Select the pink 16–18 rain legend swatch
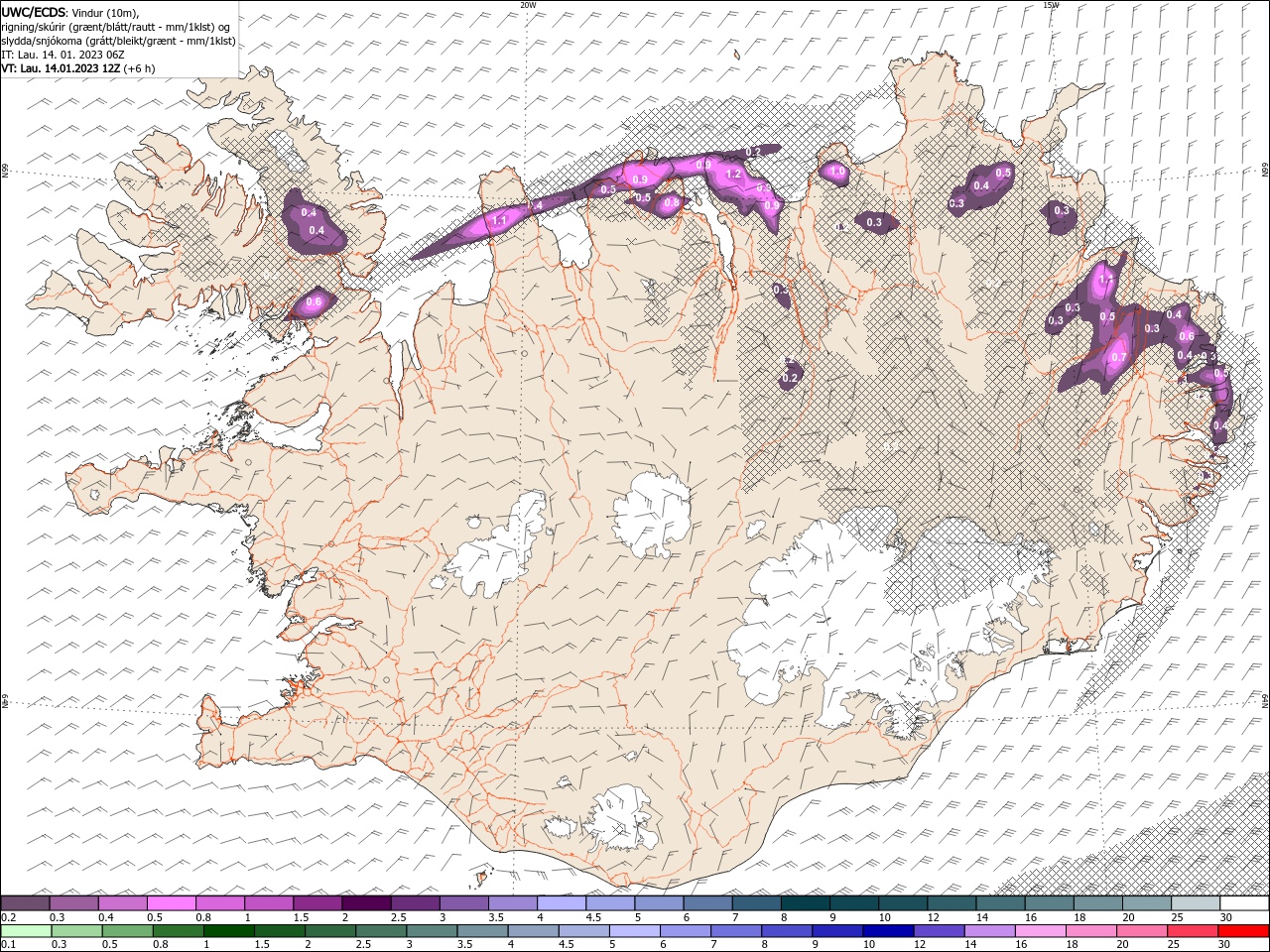Screen dimensions: 1270x952 pos(1039,931)
